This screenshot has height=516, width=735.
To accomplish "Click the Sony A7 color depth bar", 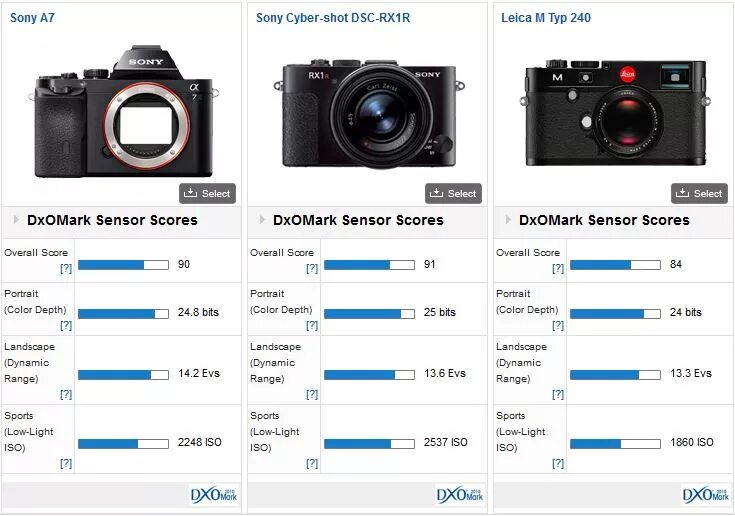I will coord(123,314).
